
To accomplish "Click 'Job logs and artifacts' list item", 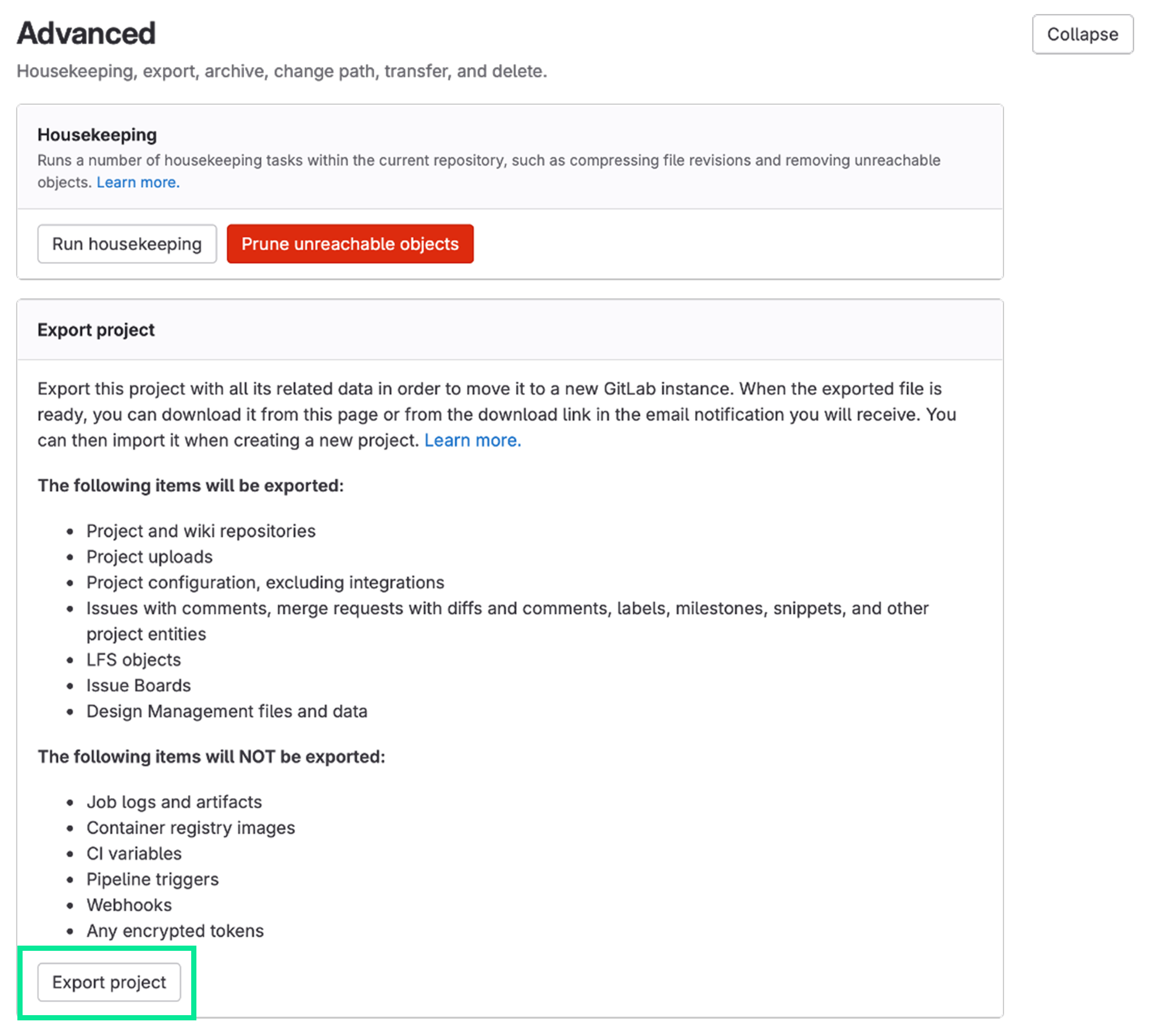I will (174, 802).
